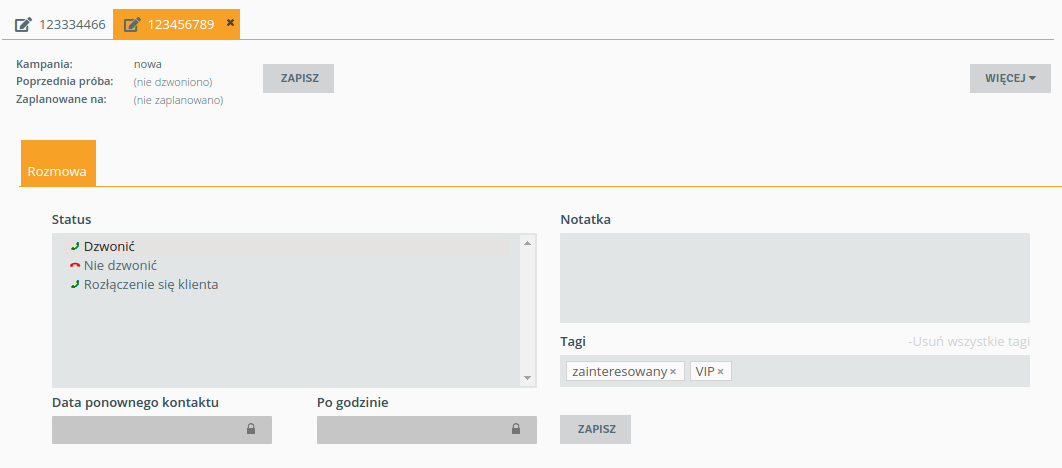Click the Data ponownego kontaktu field
This screenshot has width=1062, height=468.
coord(162,429)
